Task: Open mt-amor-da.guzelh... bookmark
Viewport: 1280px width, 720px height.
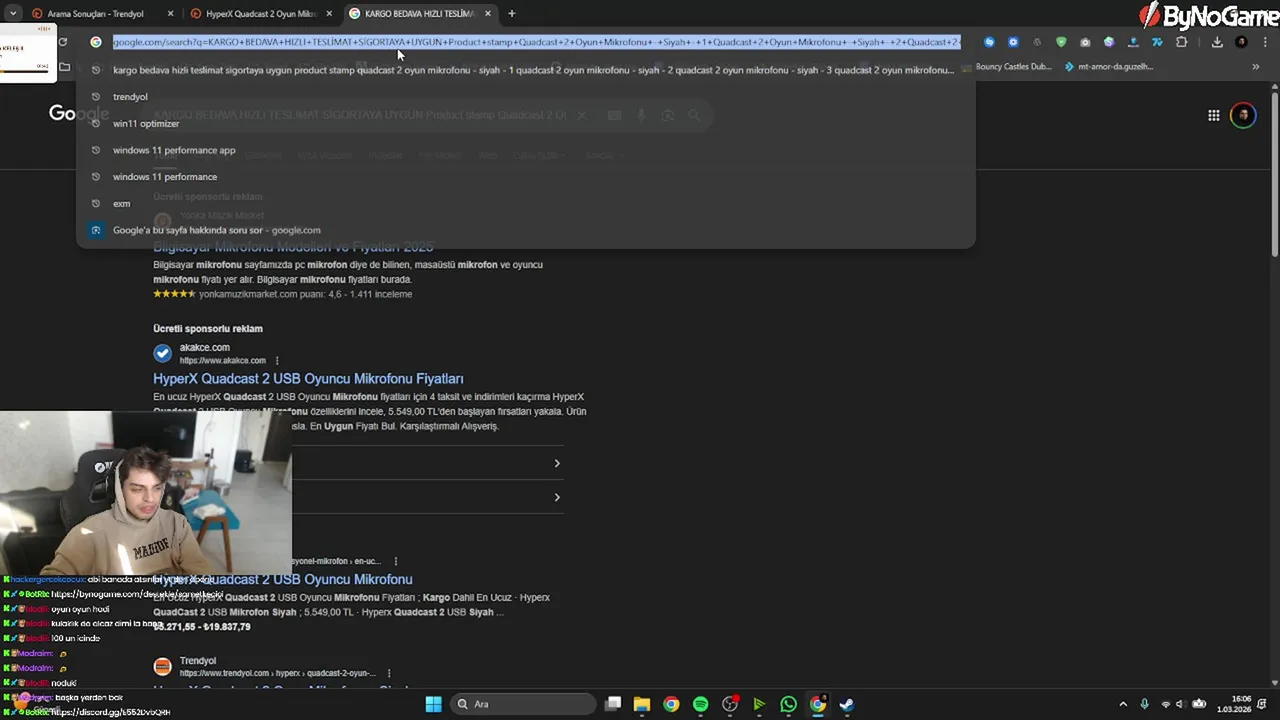Action: 1109,67
